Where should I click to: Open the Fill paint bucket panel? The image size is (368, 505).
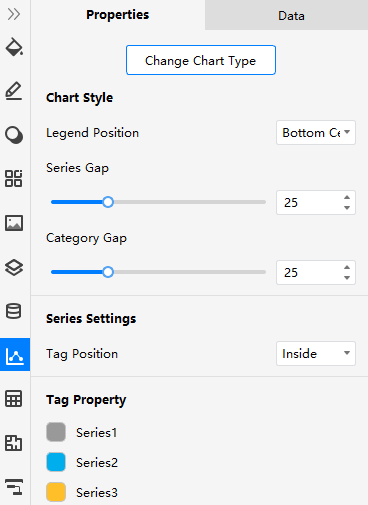pyautogui.click(x=14, y=47)
